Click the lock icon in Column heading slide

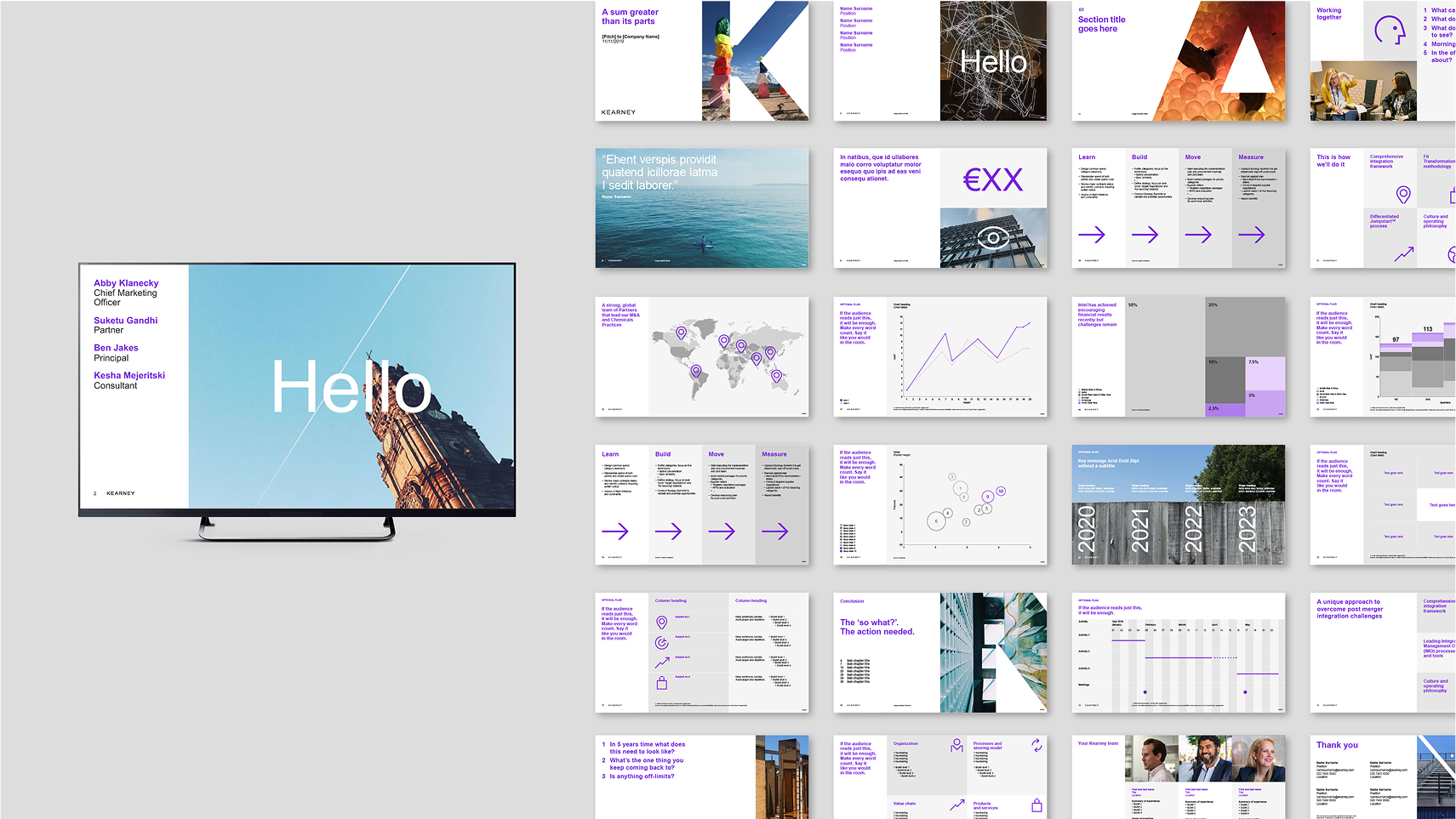(x=661, y=683)
